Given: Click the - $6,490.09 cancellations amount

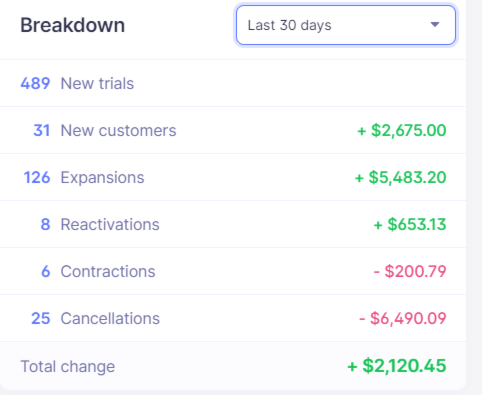Looking at the screenshot, I should (x=403, y=318).
